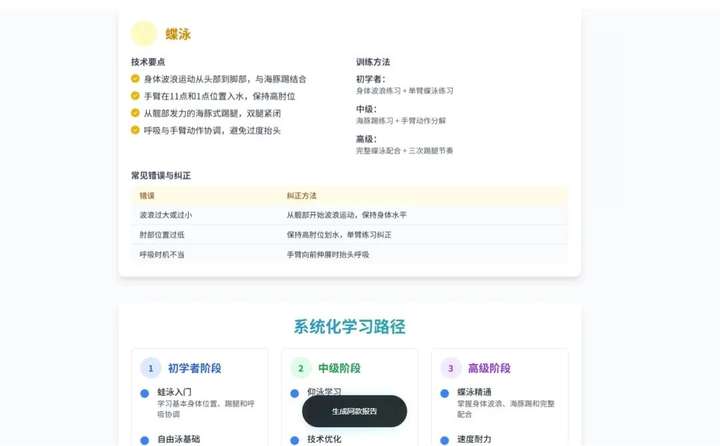Click the 高级: training label
Viewport: 720px width, 446px height.
[x=366, y=139]
